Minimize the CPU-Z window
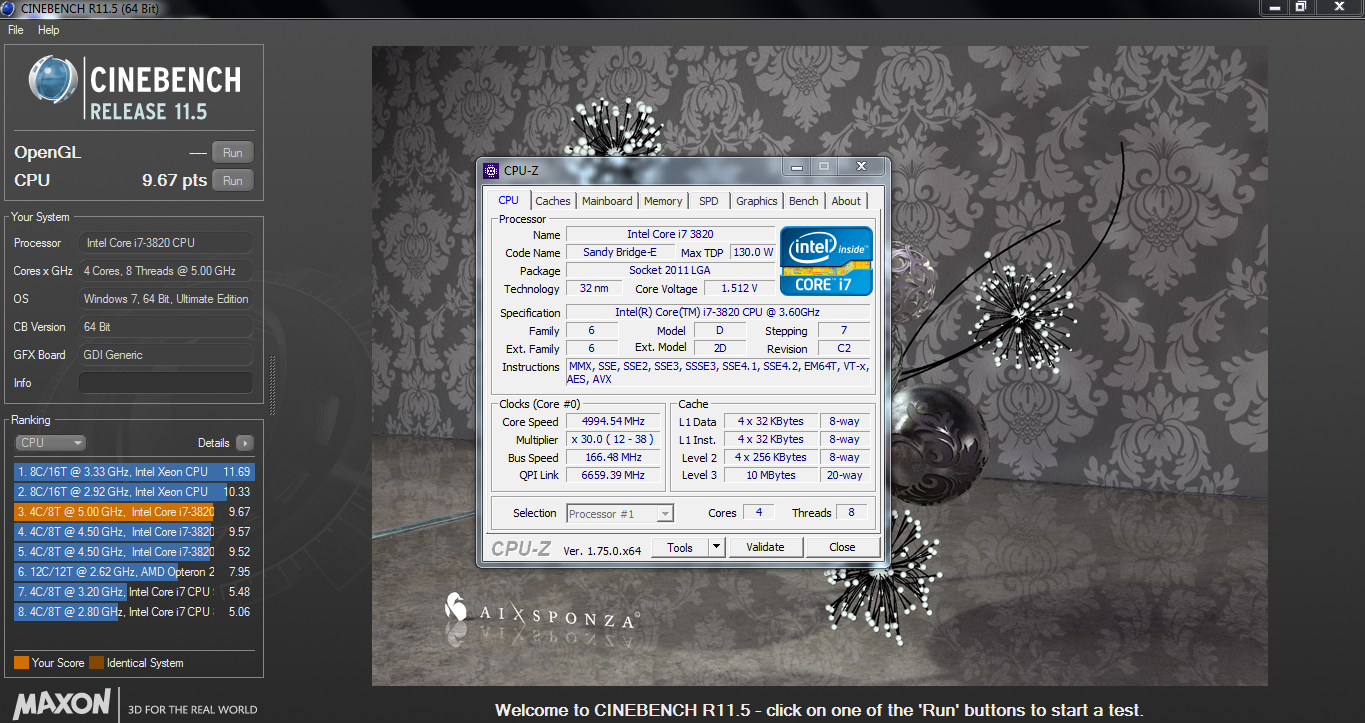 tap(798, 166)
